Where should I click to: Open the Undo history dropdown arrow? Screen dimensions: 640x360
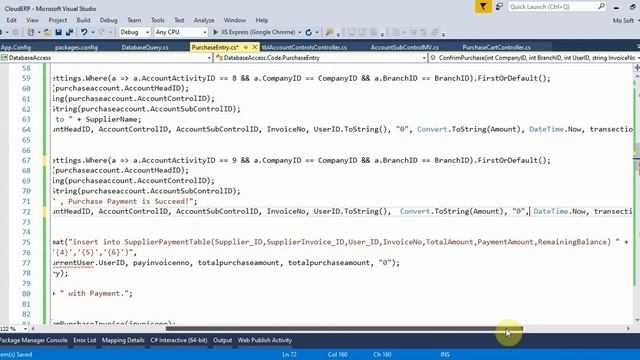(93, 32)
